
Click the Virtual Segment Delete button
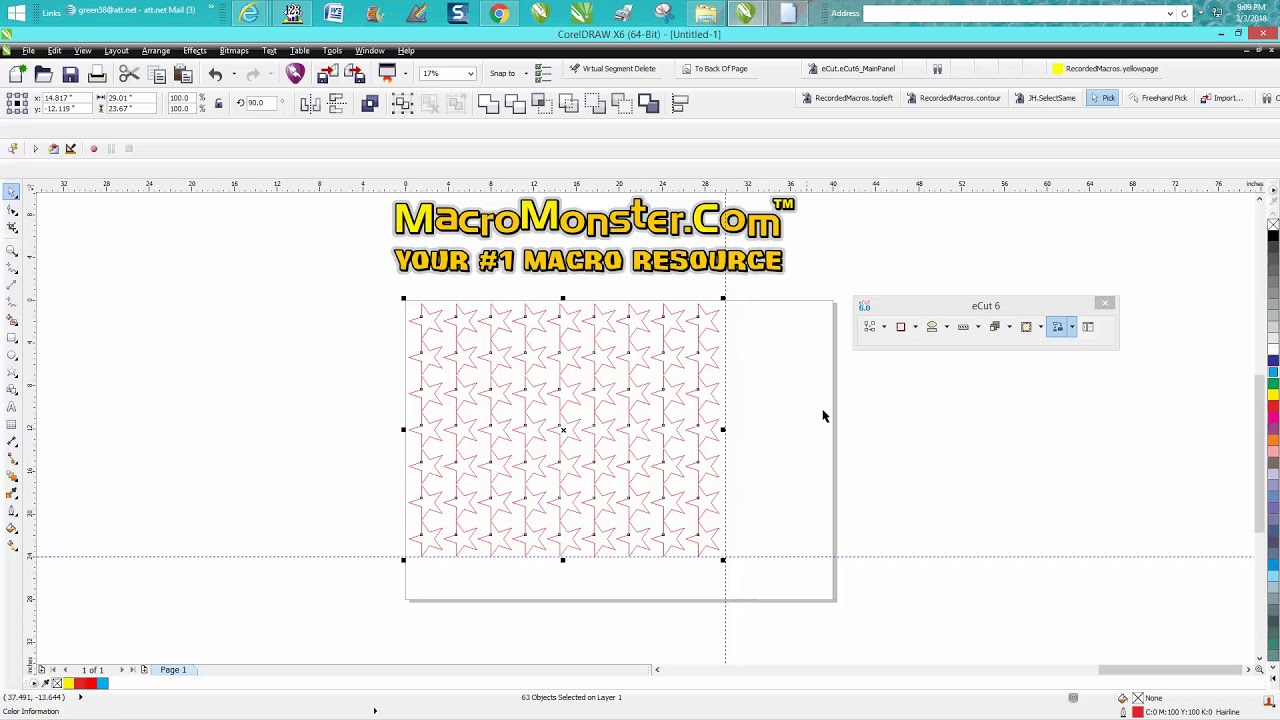612,69
